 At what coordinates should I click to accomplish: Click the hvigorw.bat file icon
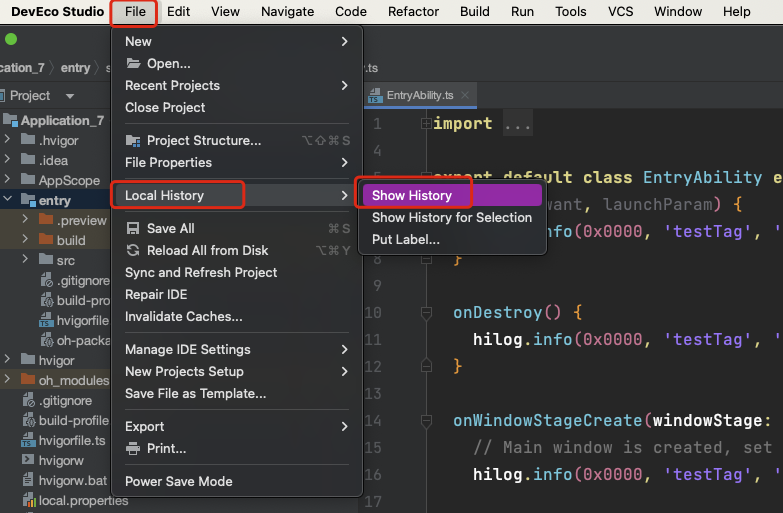tap(28, 480)
